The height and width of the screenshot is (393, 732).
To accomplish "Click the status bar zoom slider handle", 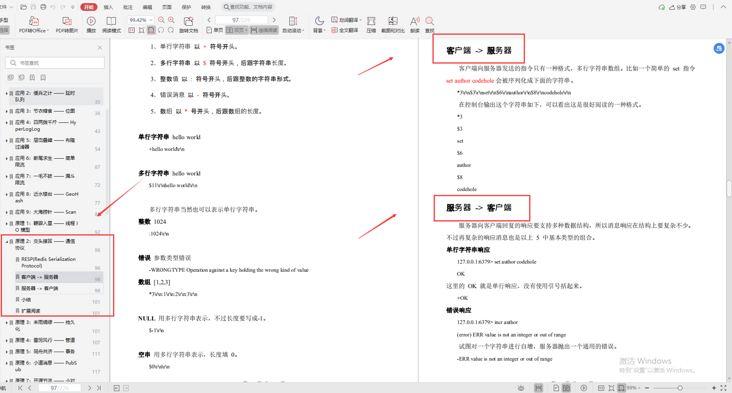I will point(680,388).
